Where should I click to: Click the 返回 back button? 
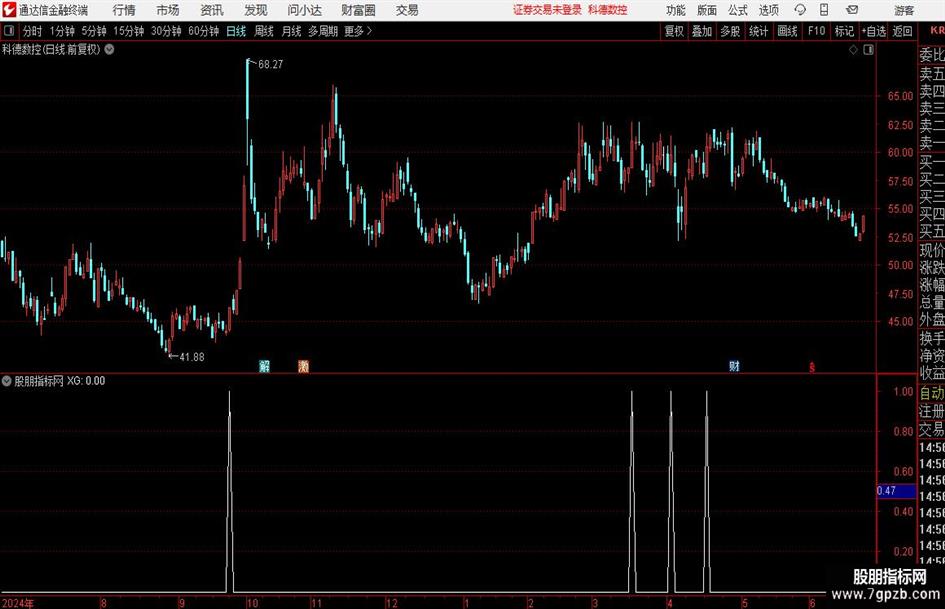coord(902,31)
